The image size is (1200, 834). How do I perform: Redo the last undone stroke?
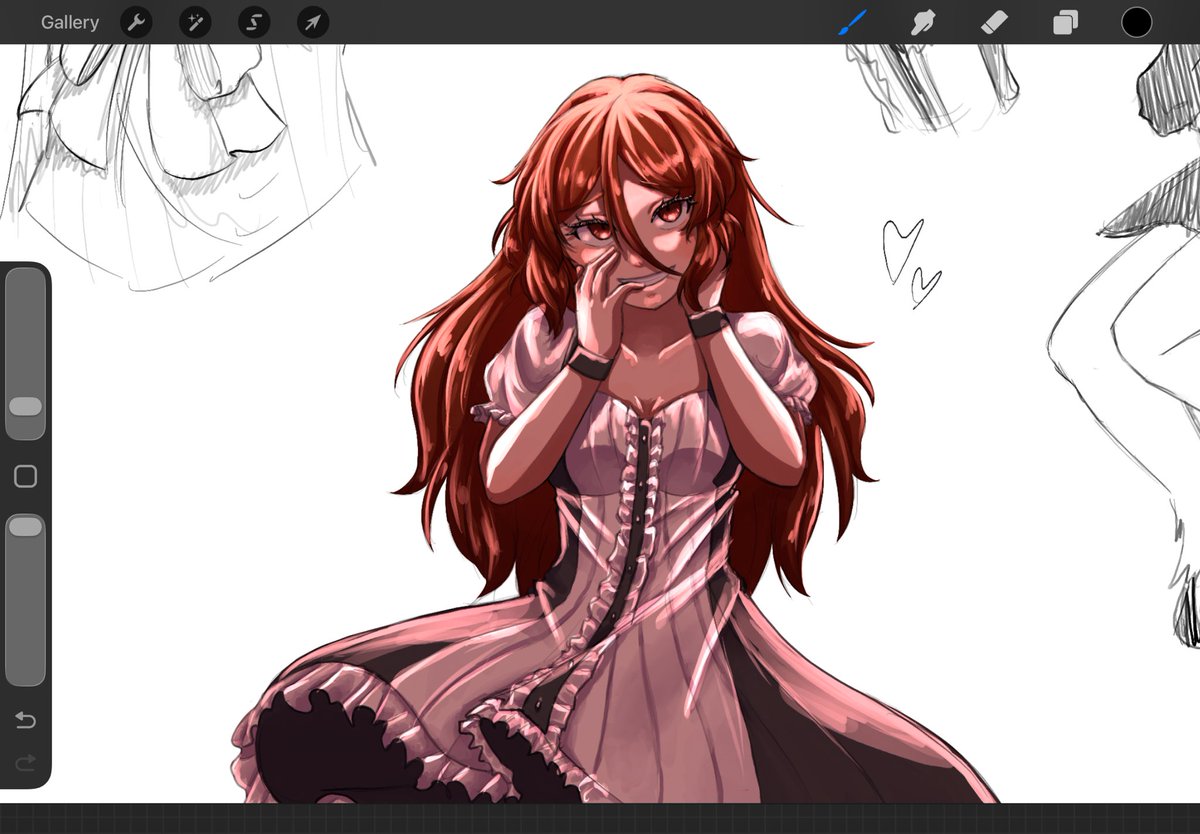[x=25, y=763]
